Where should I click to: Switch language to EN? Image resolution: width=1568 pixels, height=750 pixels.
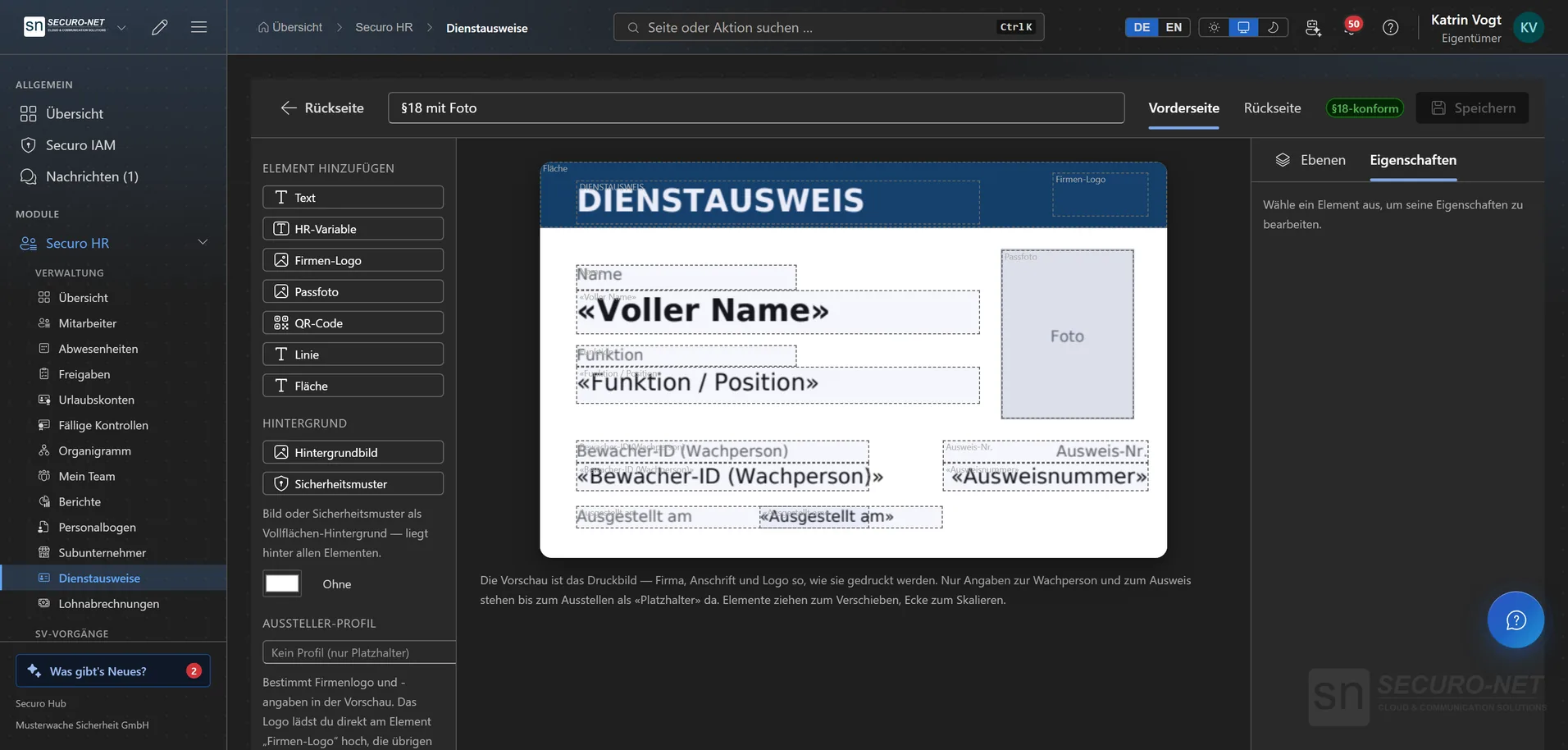click(x=1174, y=27)
